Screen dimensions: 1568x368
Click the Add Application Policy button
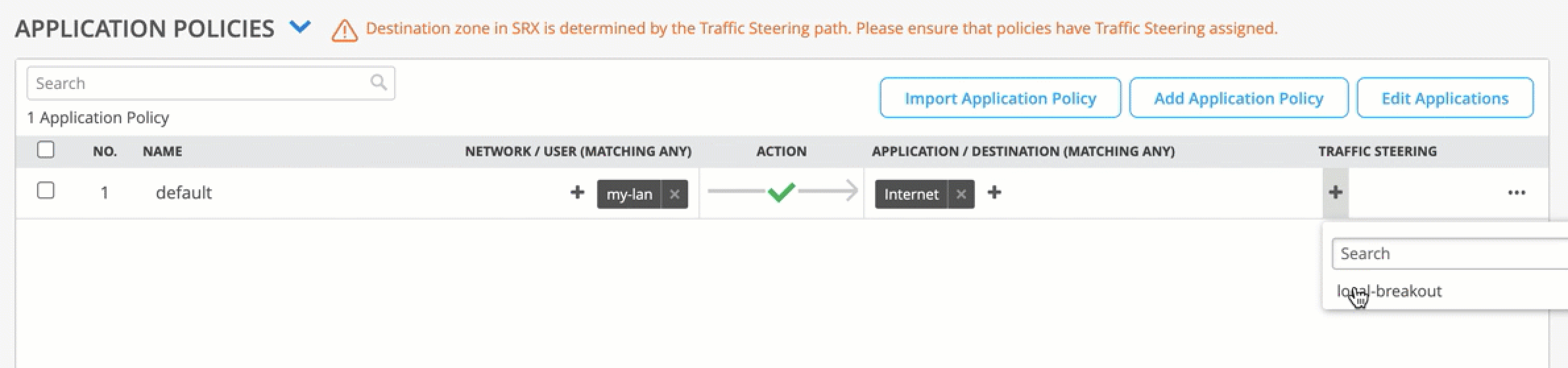(x=1239, y=98)
